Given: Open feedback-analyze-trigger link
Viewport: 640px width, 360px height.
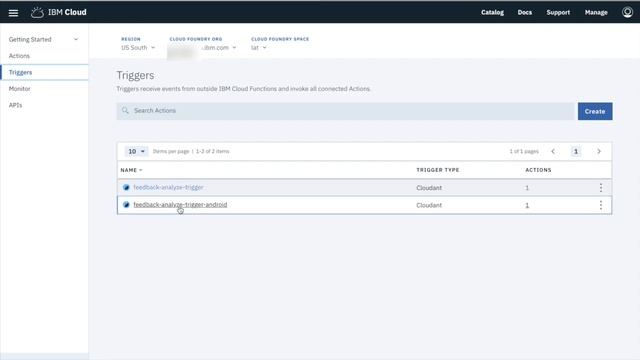Looking at the screenshot, I should [168, 187].
